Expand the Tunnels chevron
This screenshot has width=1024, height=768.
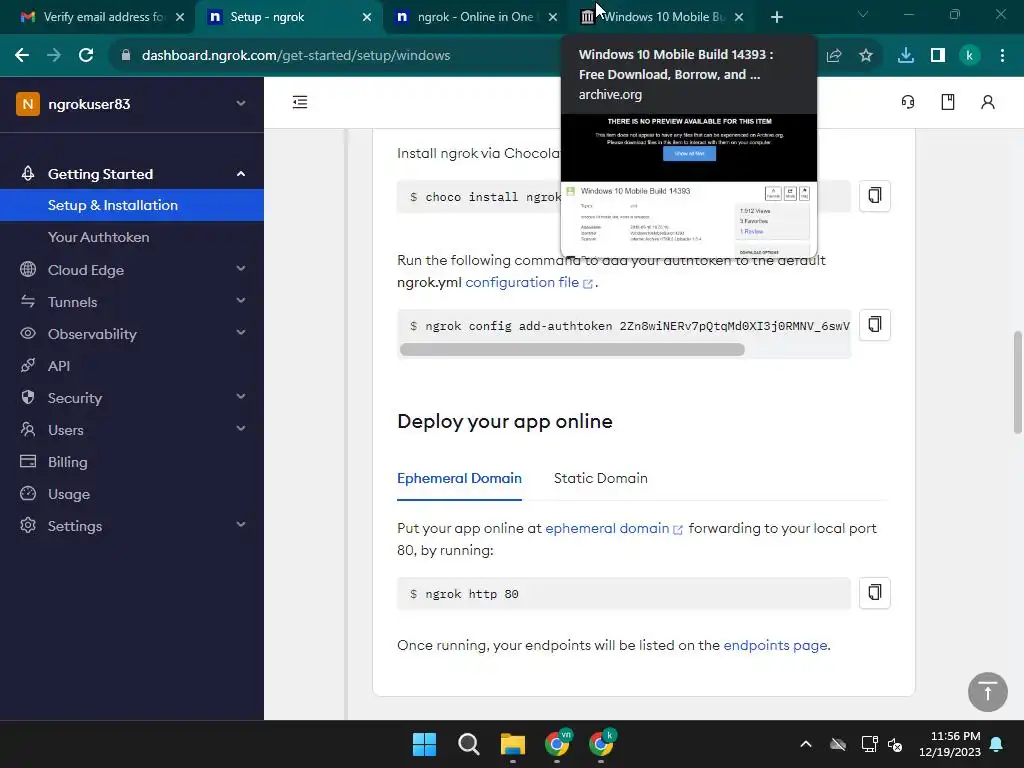coord(241,300)
